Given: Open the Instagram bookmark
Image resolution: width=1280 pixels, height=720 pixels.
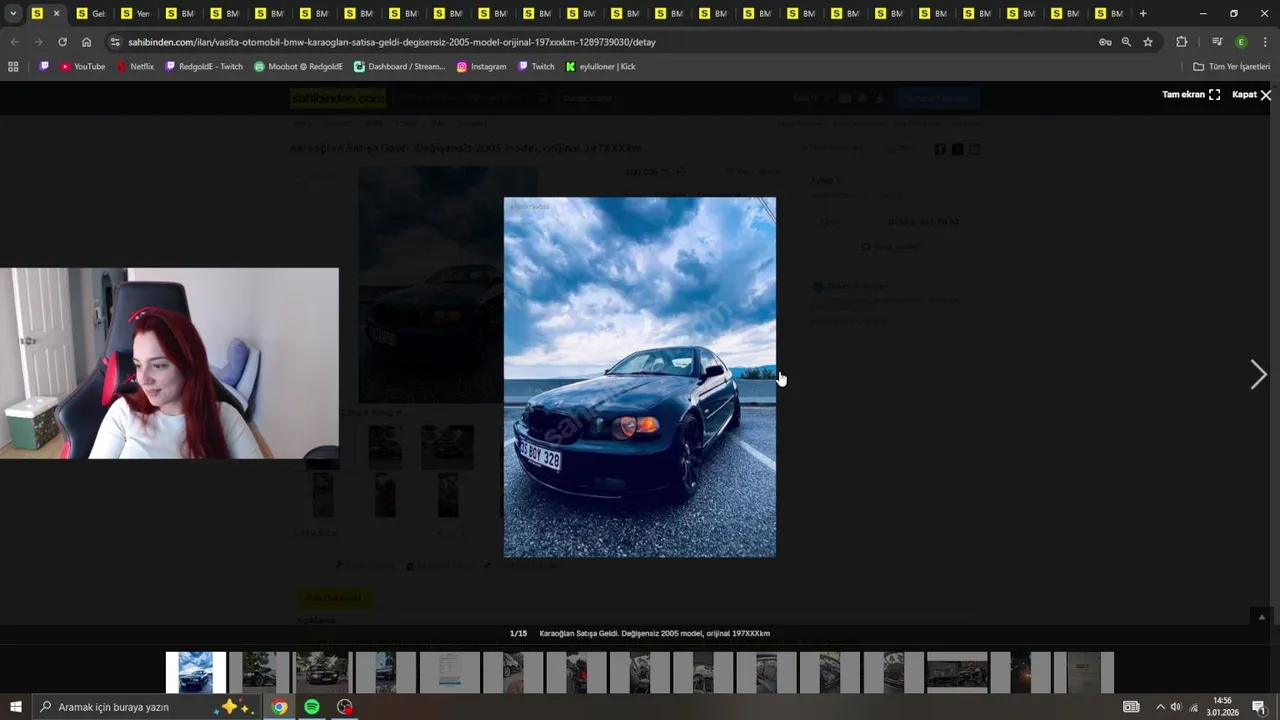Looking at the screenshot, I should click(481, 66).
